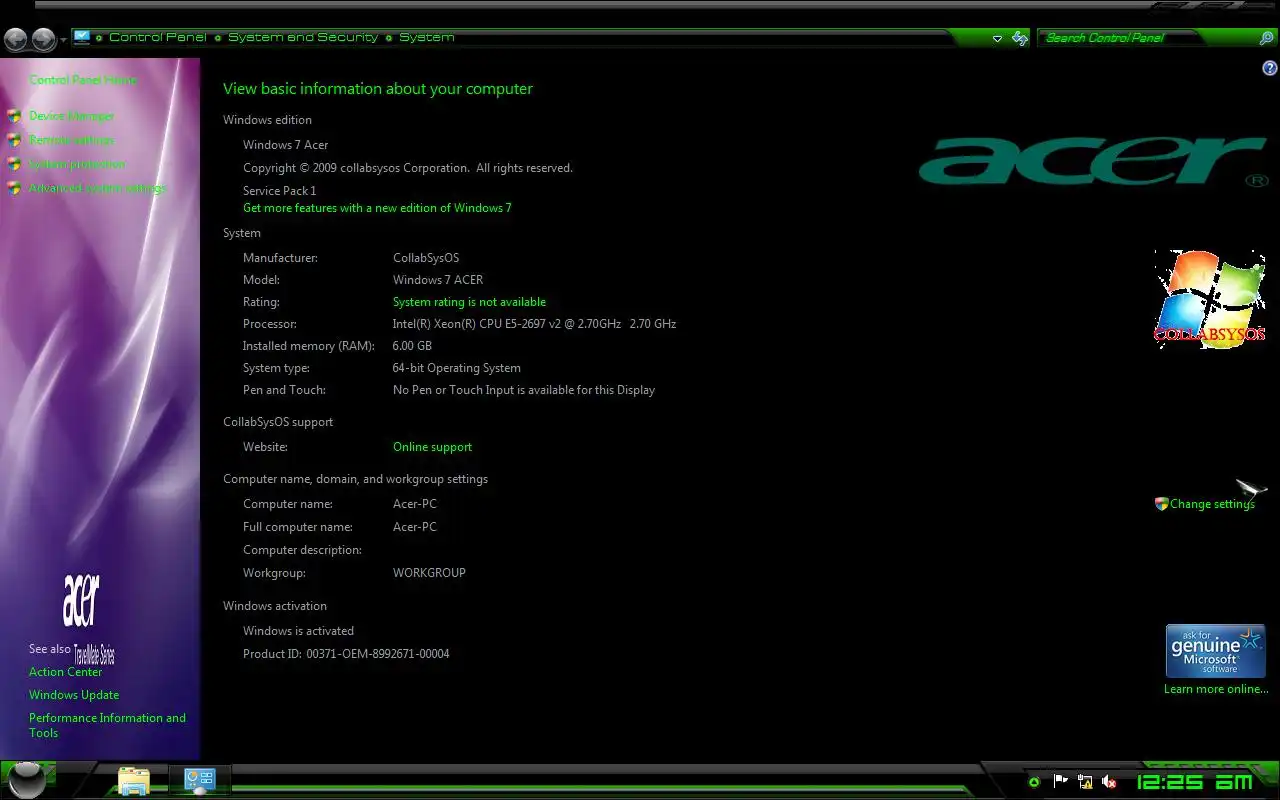Open Control Panel Home in the sidebar
Screen dimensions: 1280x800
(83, 80)
